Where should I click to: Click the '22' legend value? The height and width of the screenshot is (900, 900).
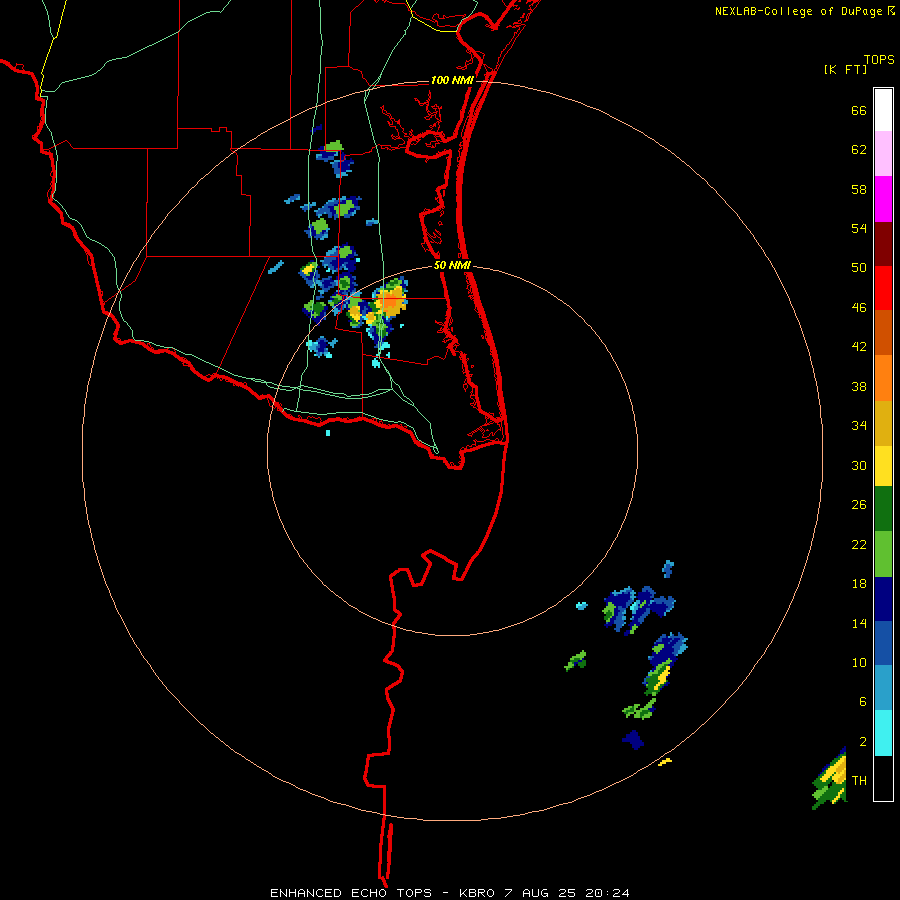pos(859,544)
